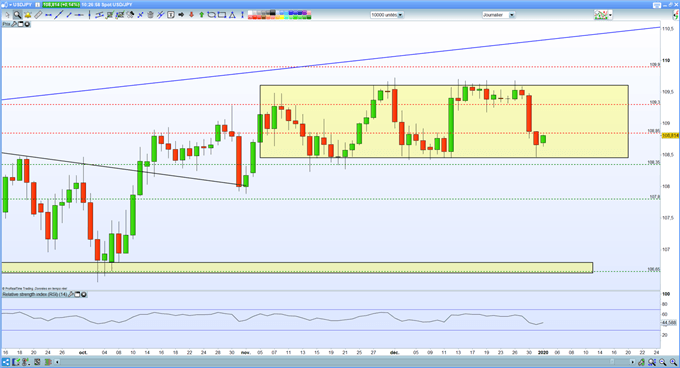680x368 pixels.
Task: Insert a red down arrow marker
Action: [x=191, y=15]
